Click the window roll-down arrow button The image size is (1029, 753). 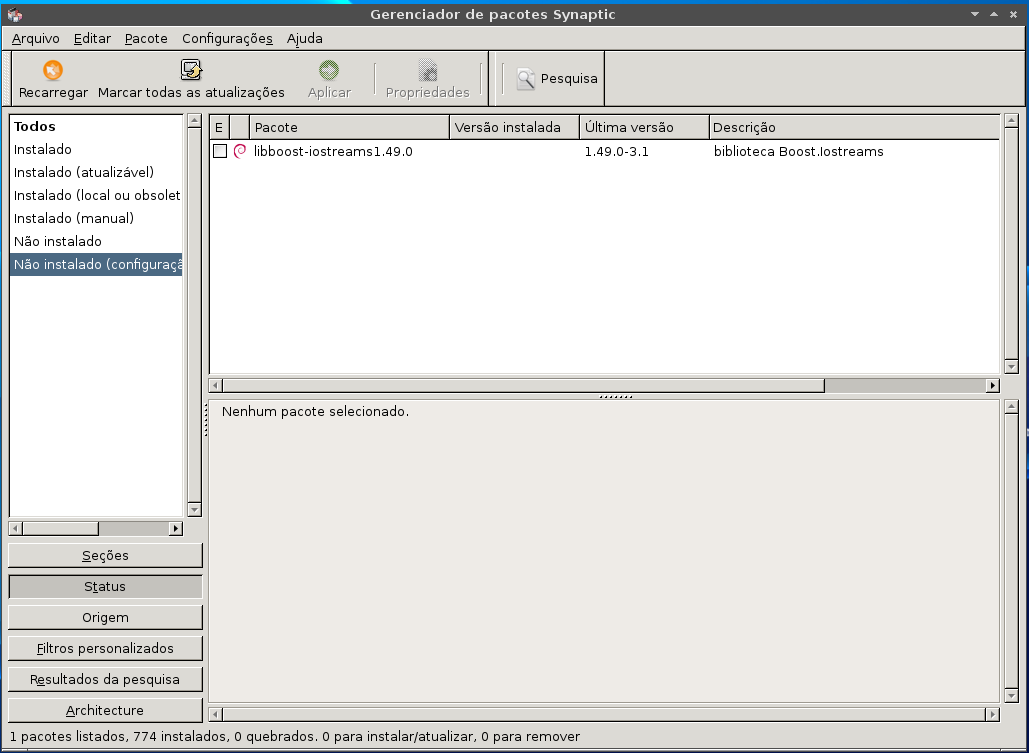[x=975, y=14]
